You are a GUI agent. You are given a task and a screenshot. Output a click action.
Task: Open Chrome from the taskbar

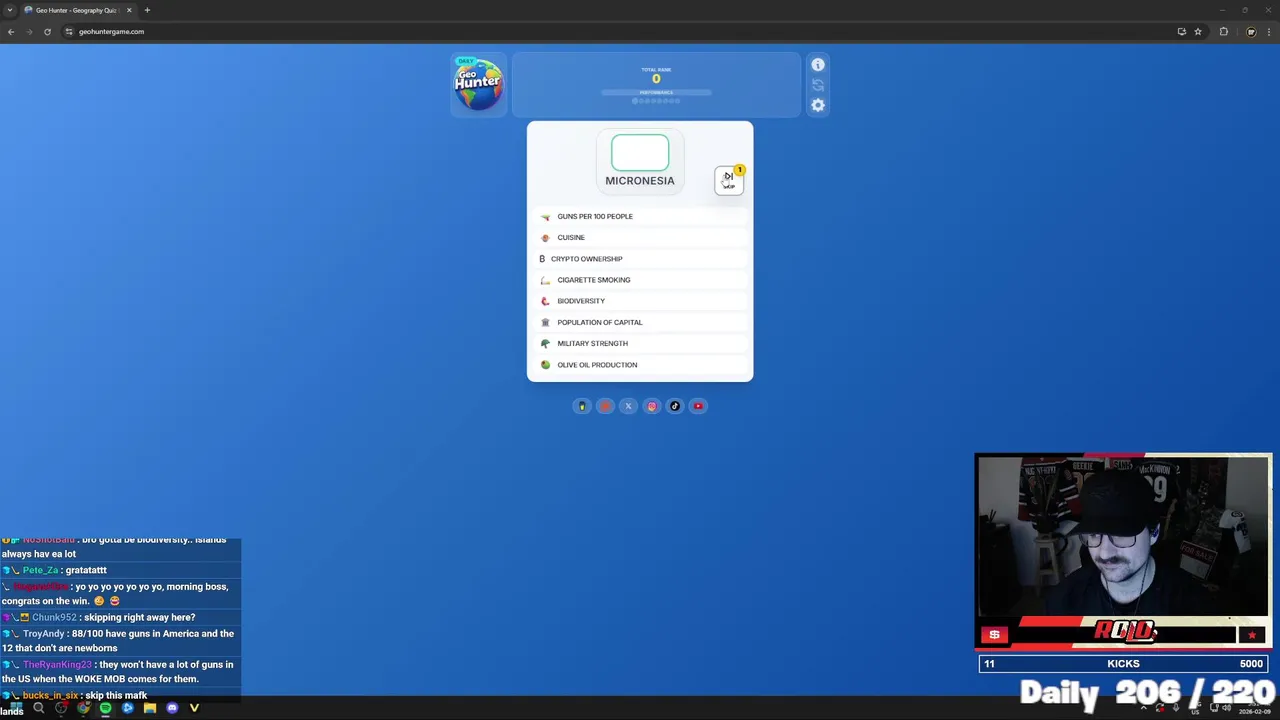[83, 708]
